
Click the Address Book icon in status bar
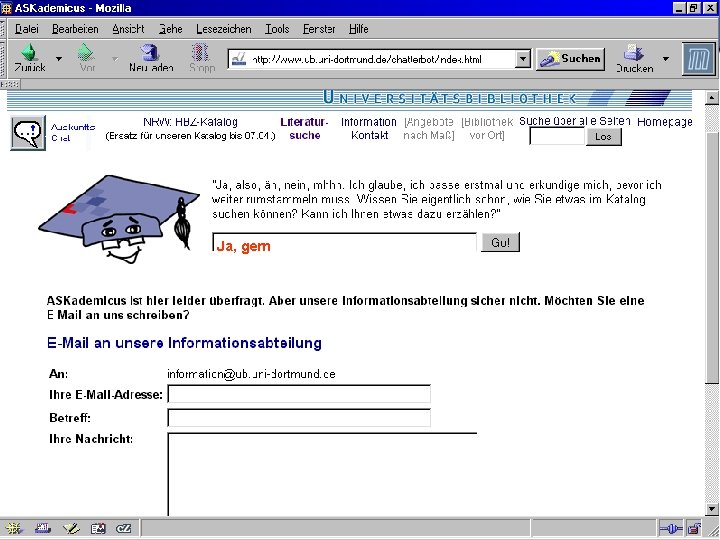click(98, 529)
